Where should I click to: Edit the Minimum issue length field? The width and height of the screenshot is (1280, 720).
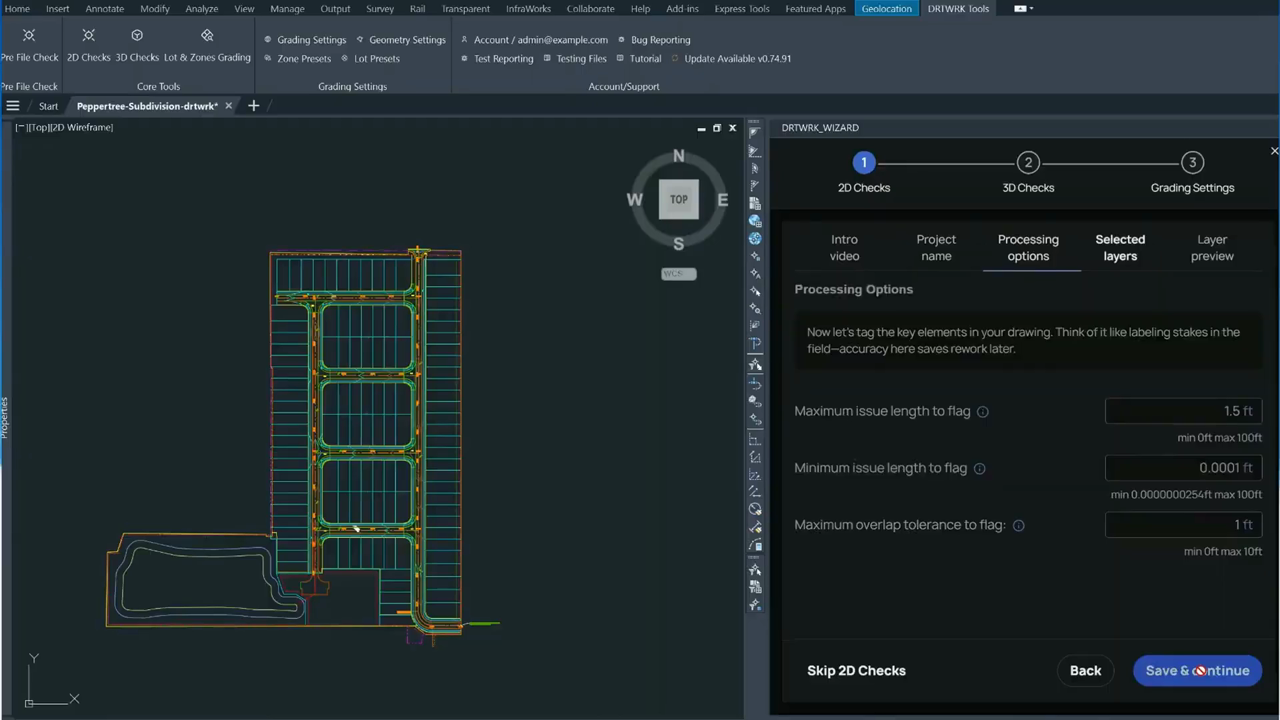click(1183, 468)
